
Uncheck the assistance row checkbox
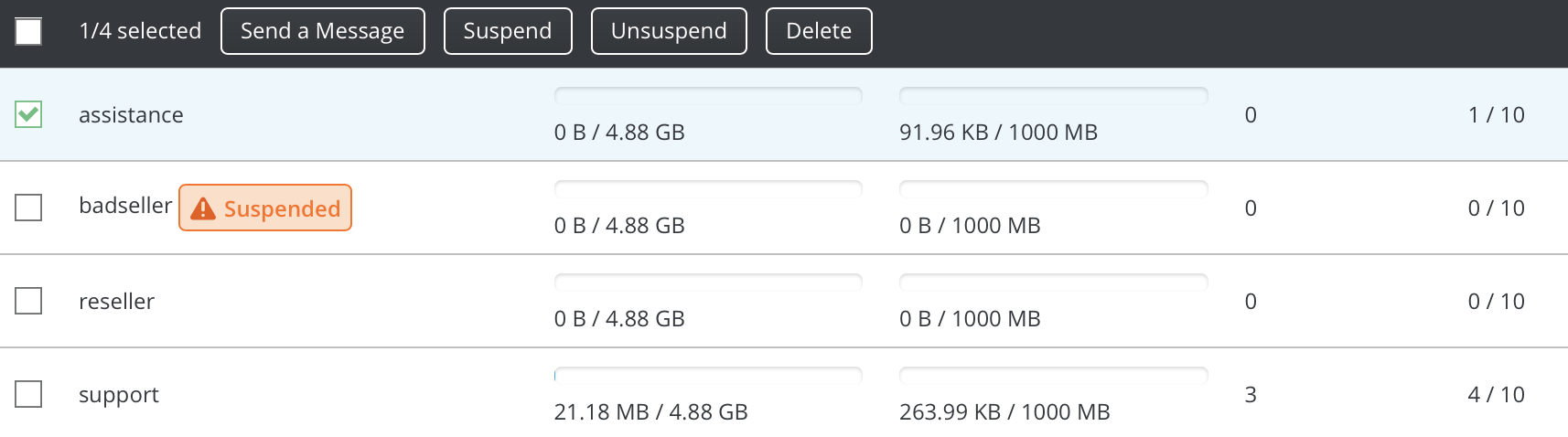[28, 114]
